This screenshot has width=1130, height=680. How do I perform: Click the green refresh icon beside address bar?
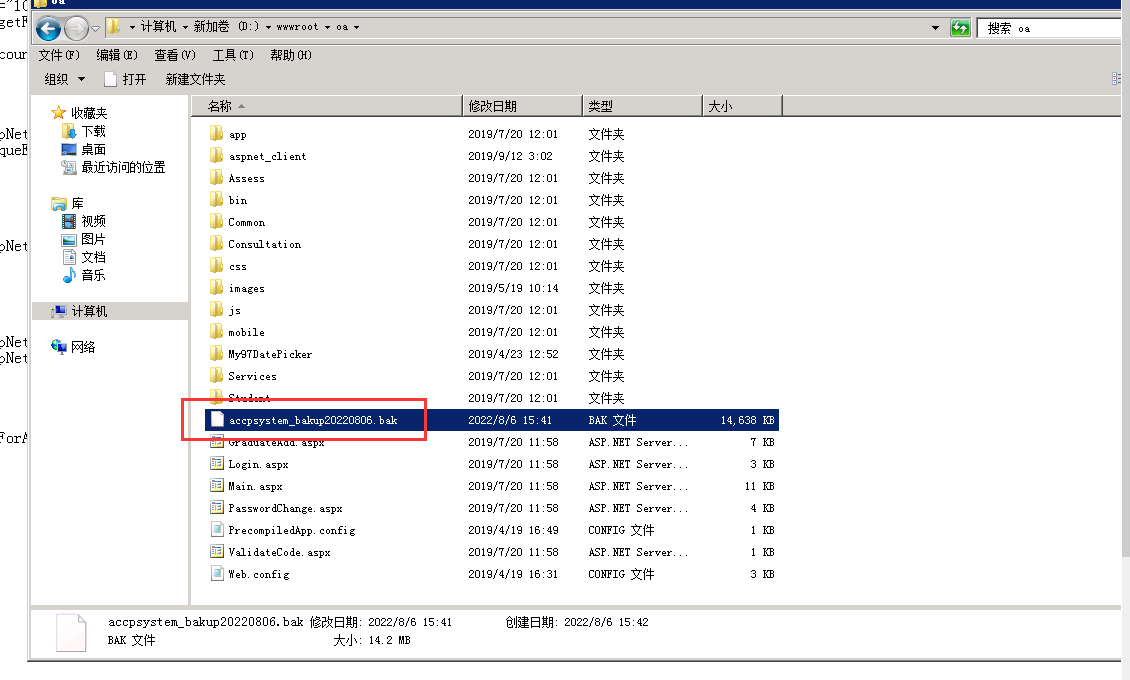point(960,28)
